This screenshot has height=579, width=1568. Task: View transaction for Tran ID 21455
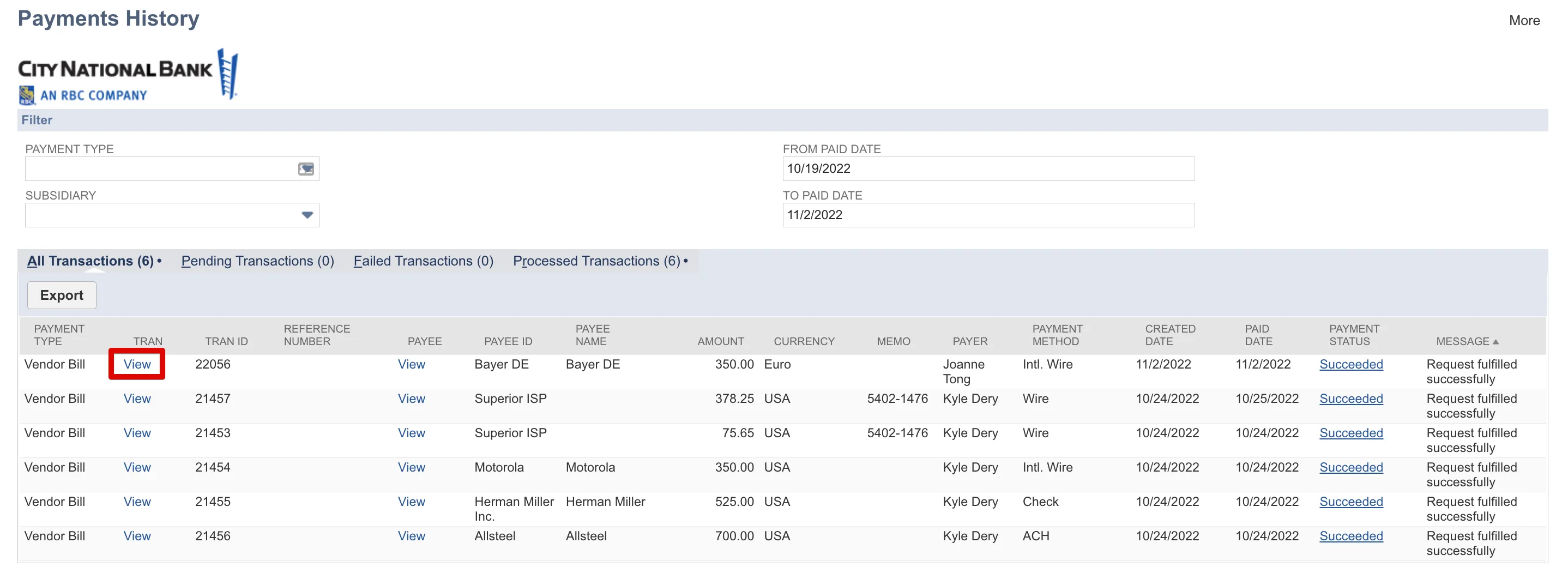(137, 502)
